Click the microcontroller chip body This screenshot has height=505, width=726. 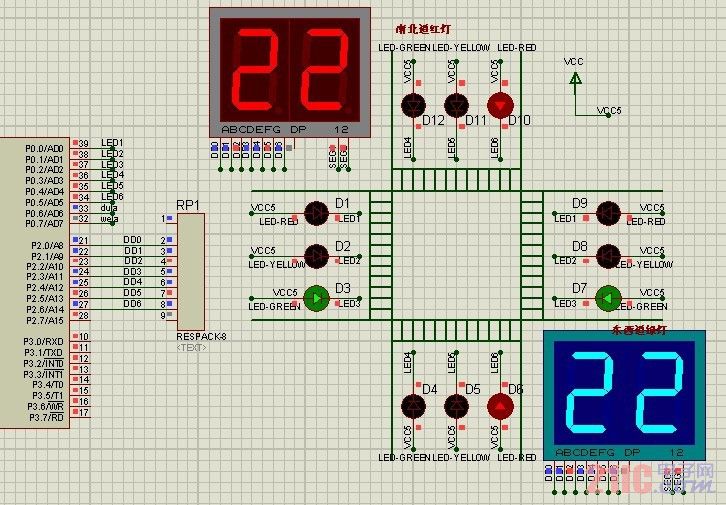click(34, 283)
